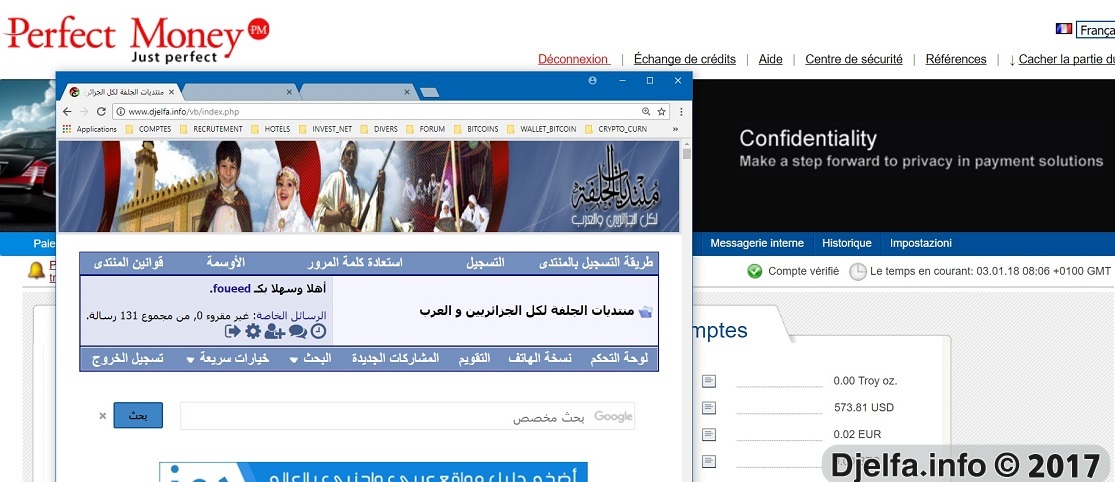Screen dimensions: 1115x482
Task: Click the logout arrow icon under the welcome text
Action: pos(233,331)
